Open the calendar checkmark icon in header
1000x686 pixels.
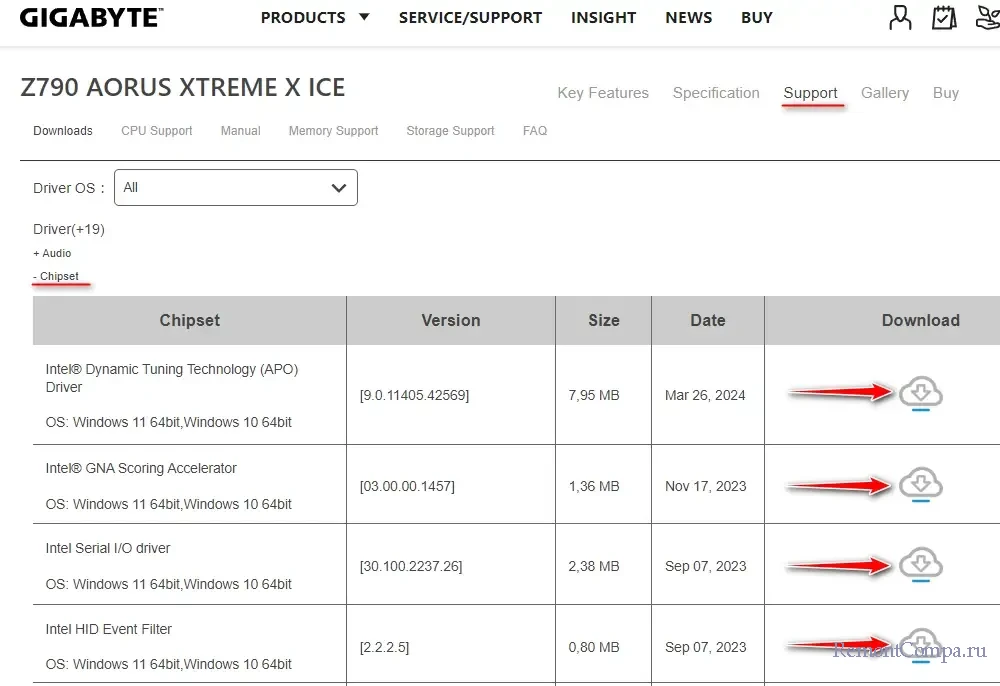coord(943,18)
